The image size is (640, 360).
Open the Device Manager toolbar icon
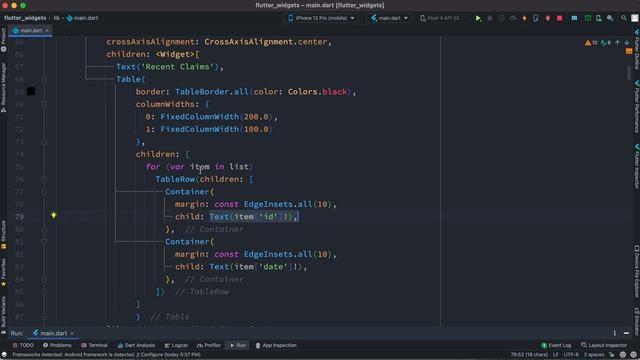[x=598, y=18]
